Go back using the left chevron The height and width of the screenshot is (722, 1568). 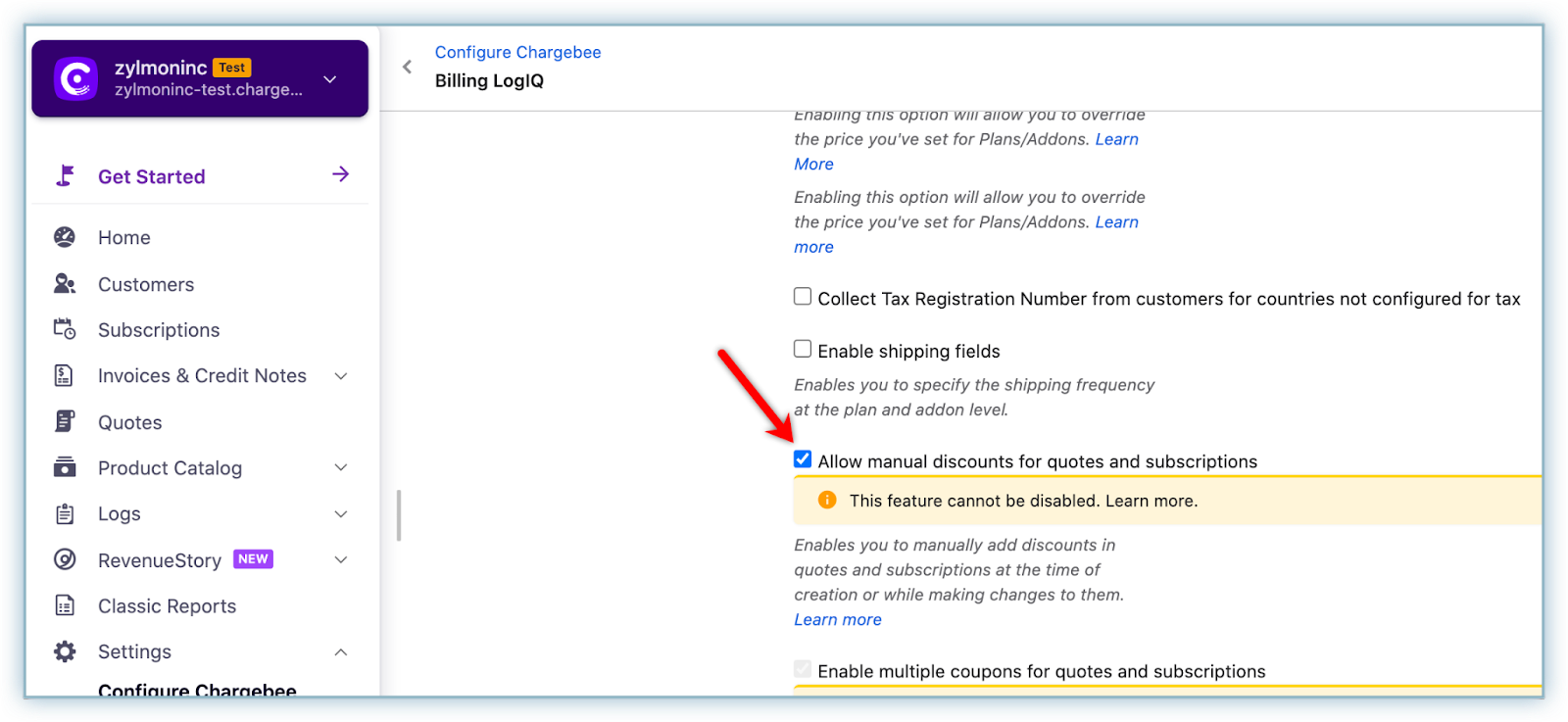pyautogui.click(x=408, y=67)
